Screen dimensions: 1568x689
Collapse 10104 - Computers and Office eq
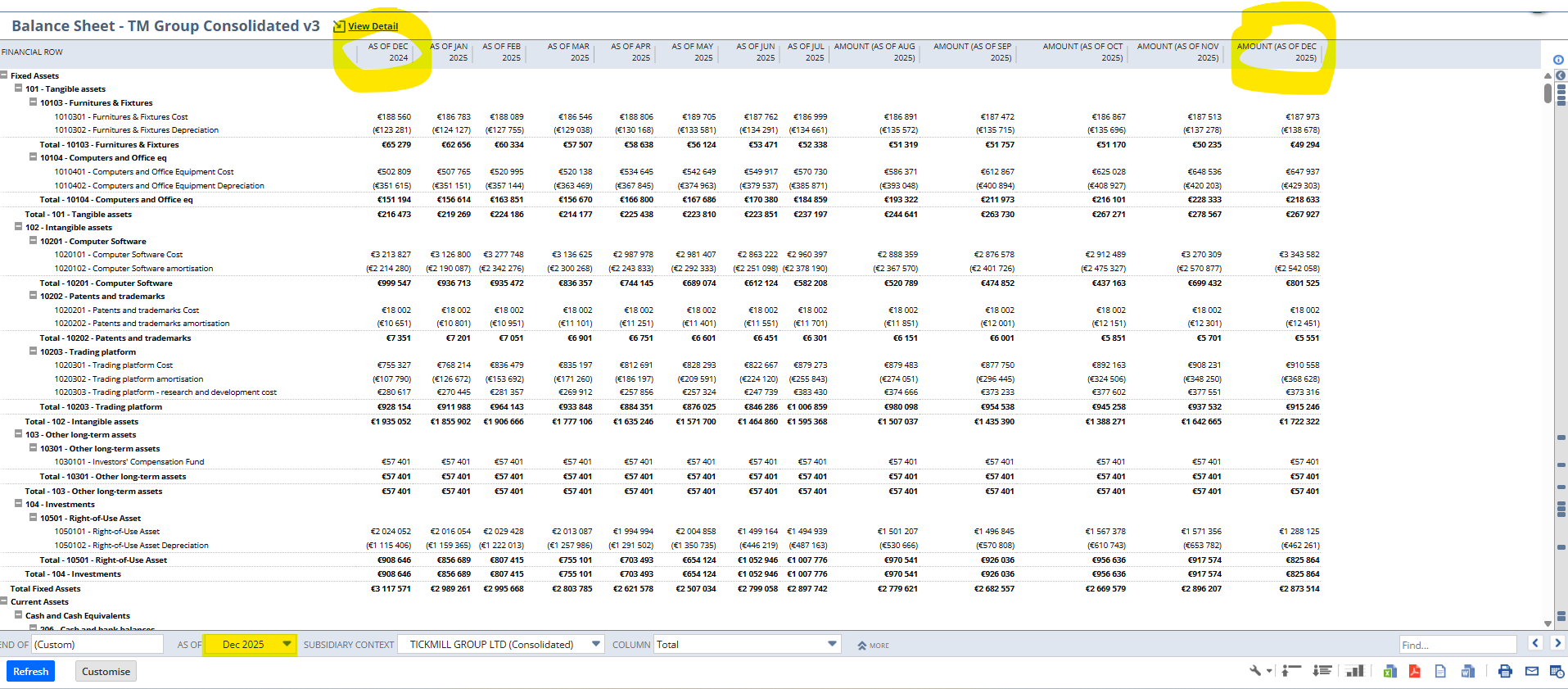click(x=33, y=156)
